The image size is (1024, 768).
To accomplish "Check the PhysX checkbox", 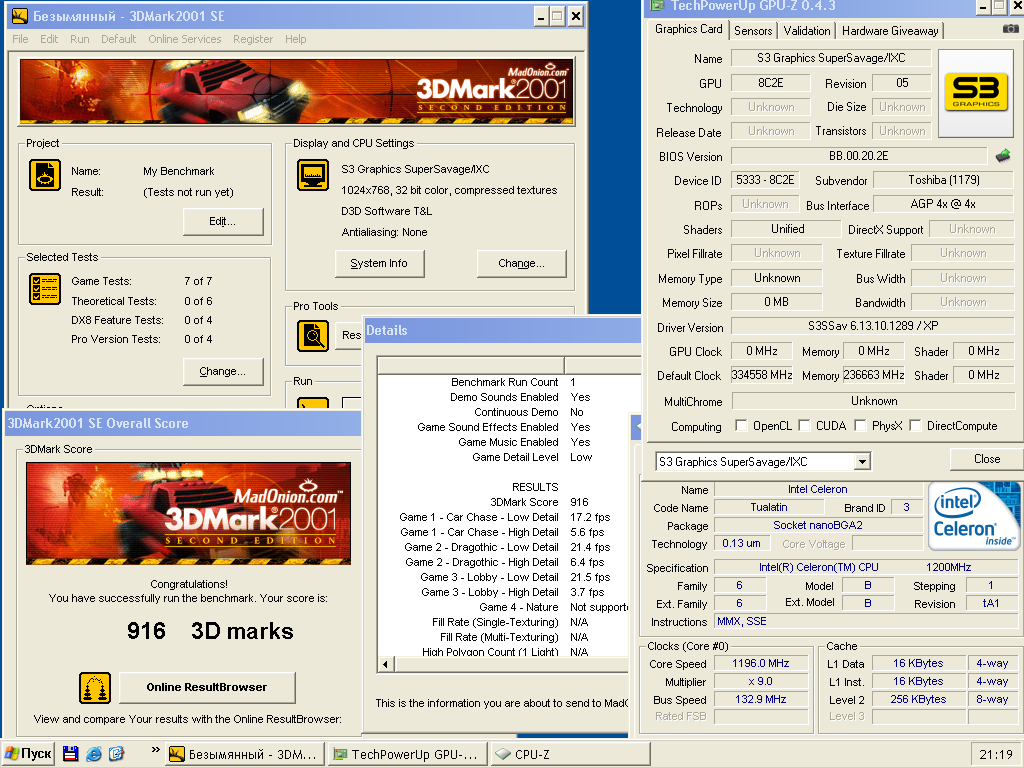I will tap(860, 426).
